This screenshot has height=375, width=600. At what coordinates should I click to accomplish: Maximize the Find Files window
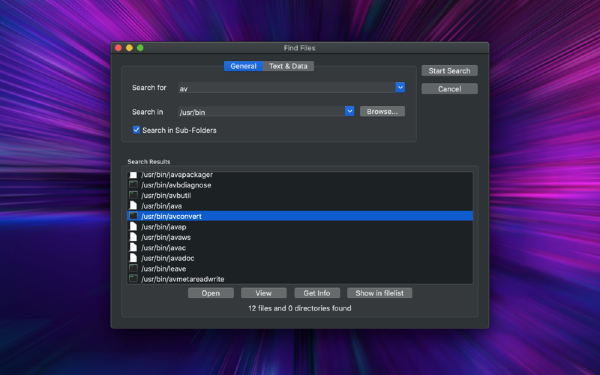pos(140,48)
